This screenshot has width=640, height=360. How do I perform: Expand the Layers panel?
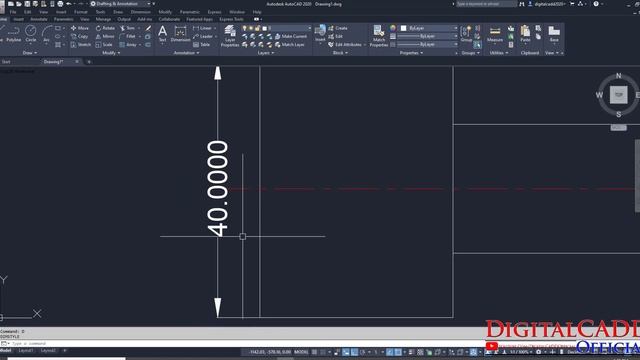[x=265, y=53]
